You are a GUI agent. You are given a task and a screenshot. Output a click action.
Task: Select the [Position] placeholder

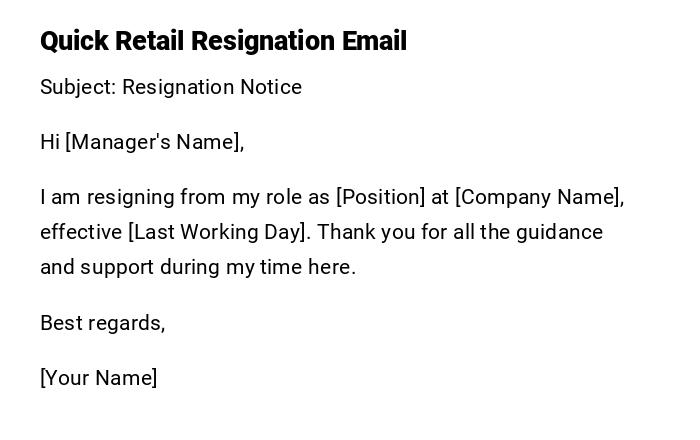tap(378, 197)
